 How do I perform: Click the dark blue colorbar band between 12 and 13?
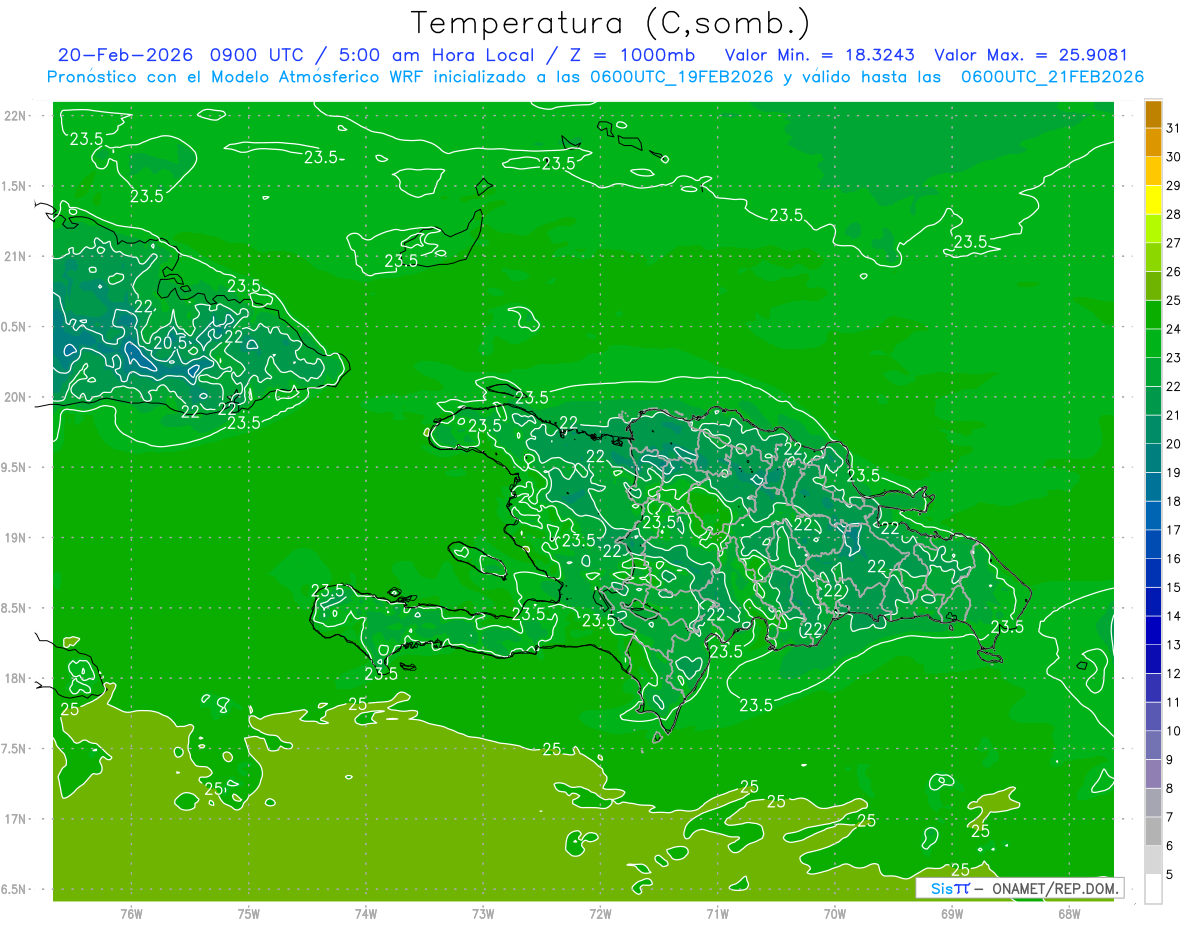1153,659
